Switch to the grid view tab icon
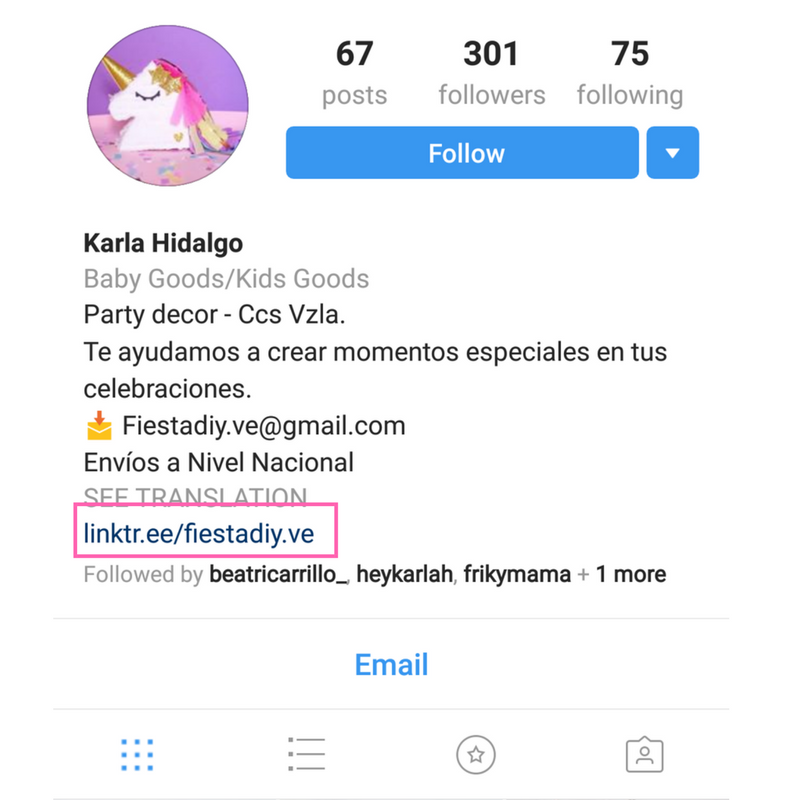800x800 pixels. (137, 754)
